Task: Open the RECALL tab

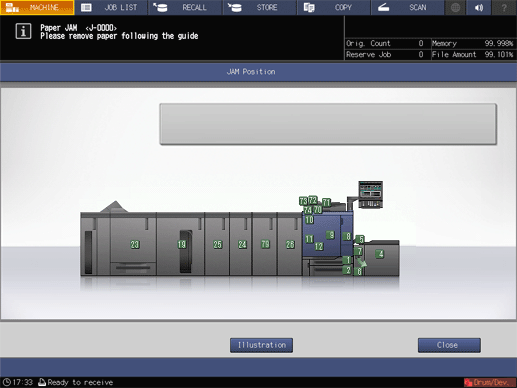Action: 185,7
